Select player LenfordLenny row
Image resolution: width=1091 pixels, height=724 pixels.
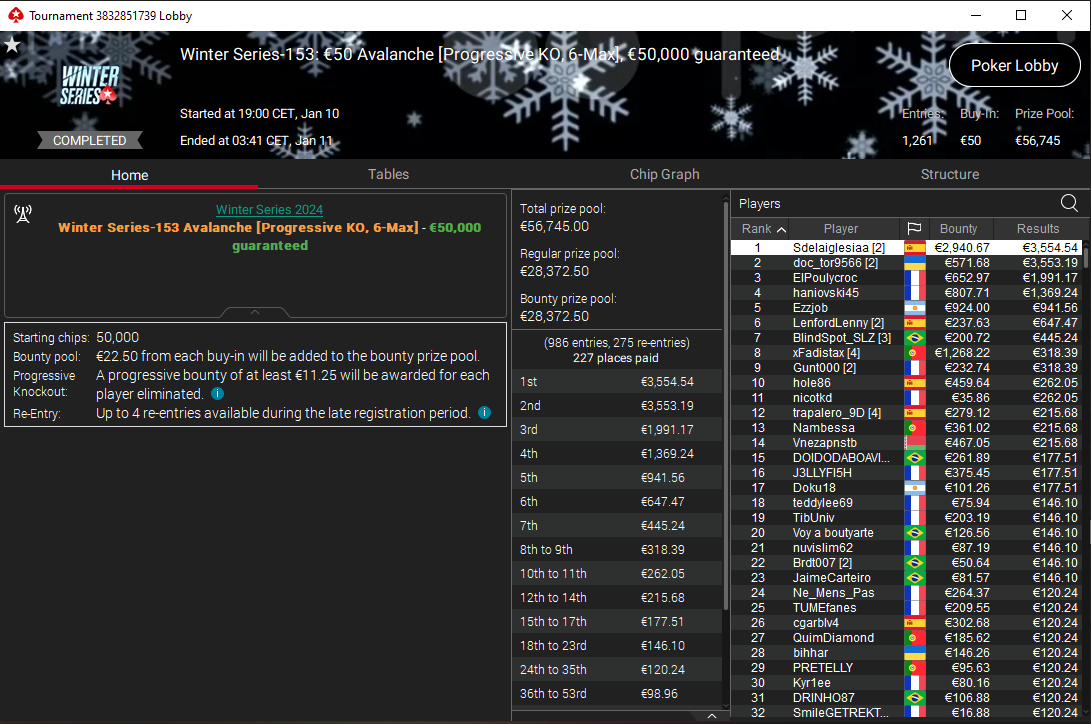[907, 323]
